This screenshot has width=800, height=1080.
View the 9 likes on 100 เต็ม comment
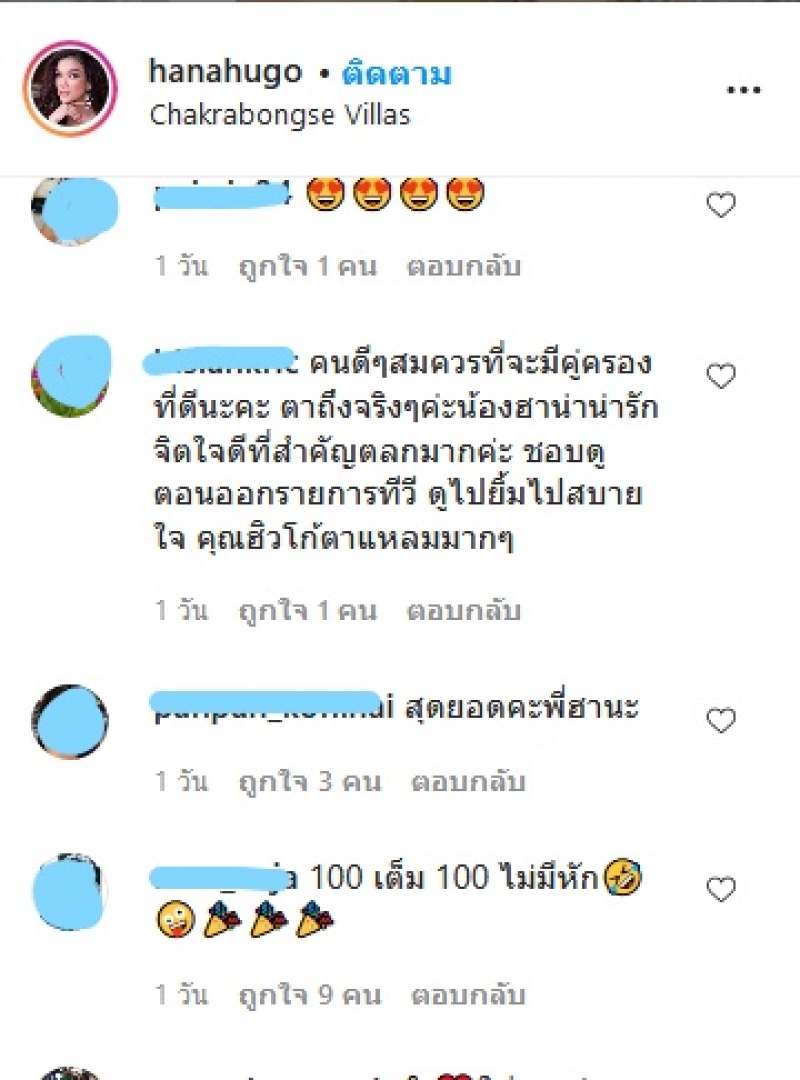(x=310, y=995)
